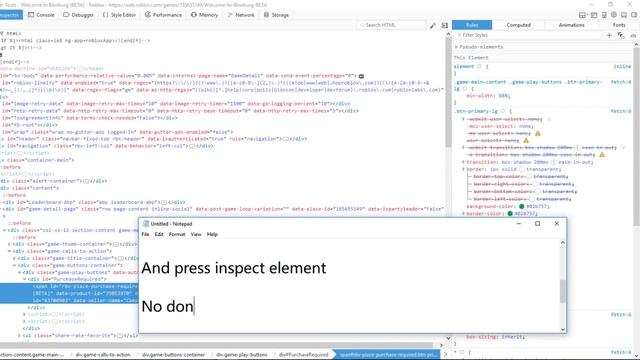Click the ellipsis badge in share-rate-favorite row
The image size is (640, 360).
[x=120, y=336]
